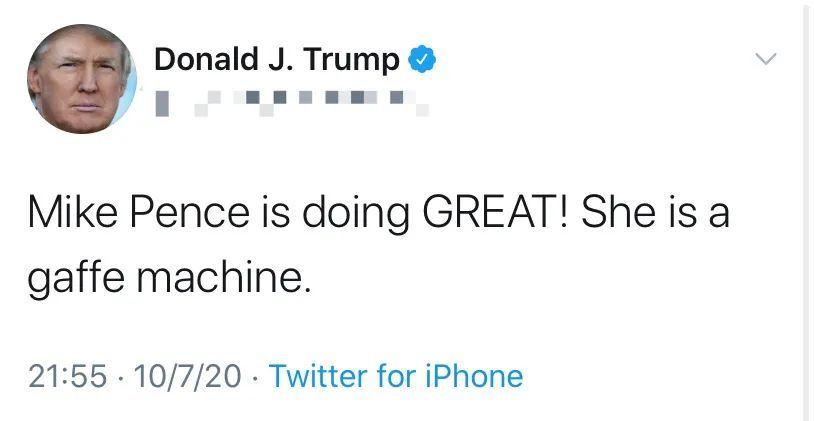Open the tweet options chevron menu
The image size is (814, 421).
pos(765,59)
